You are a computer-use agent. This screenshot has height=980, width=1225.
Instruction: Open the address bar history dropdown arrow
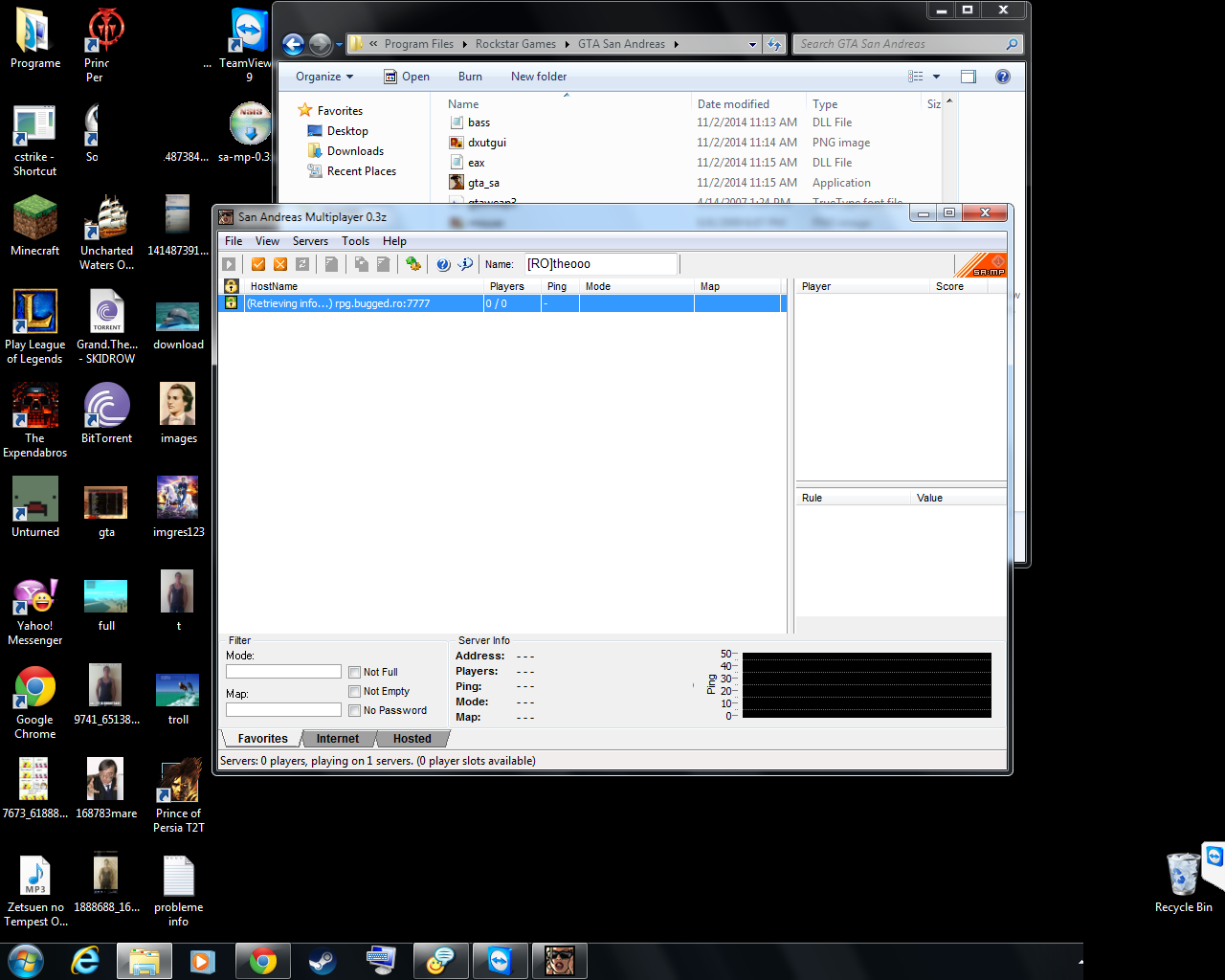coord(752,44)
